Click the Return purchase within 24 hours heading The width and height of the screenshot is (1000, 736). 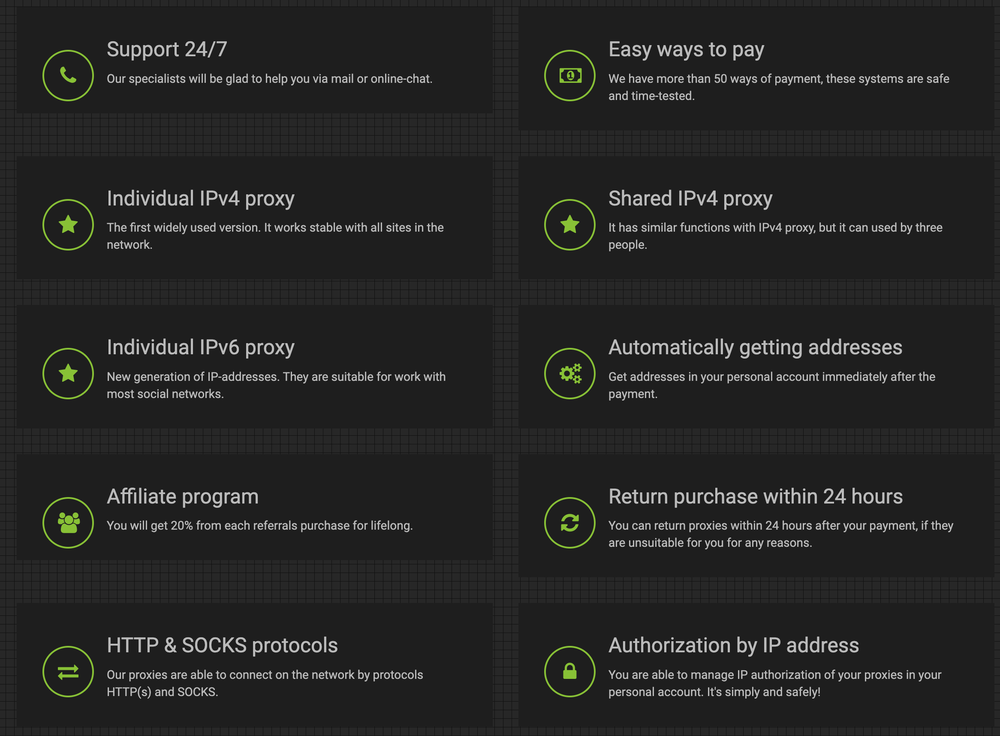click(x=754, y=496)
